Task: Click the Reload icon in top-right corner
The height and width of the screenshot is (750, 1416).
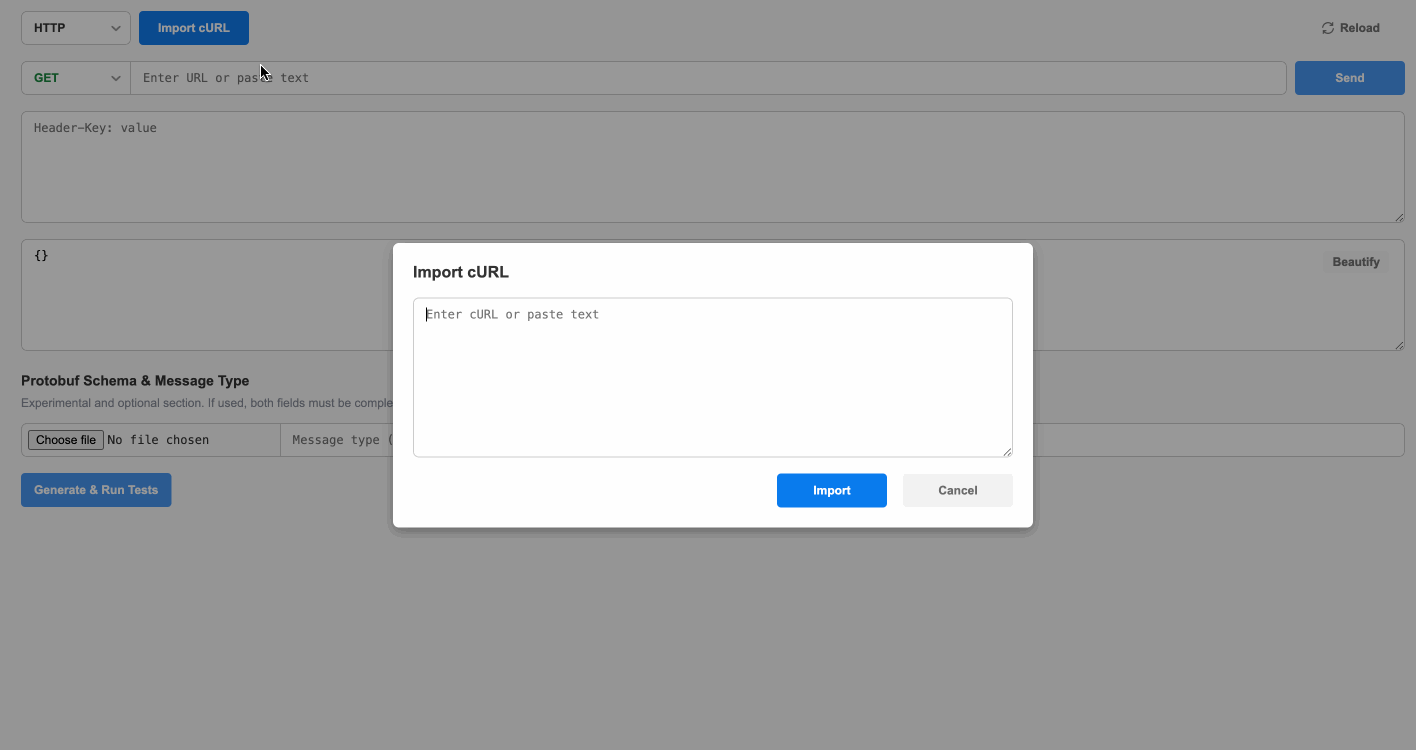Action: tap(1328, 28)
